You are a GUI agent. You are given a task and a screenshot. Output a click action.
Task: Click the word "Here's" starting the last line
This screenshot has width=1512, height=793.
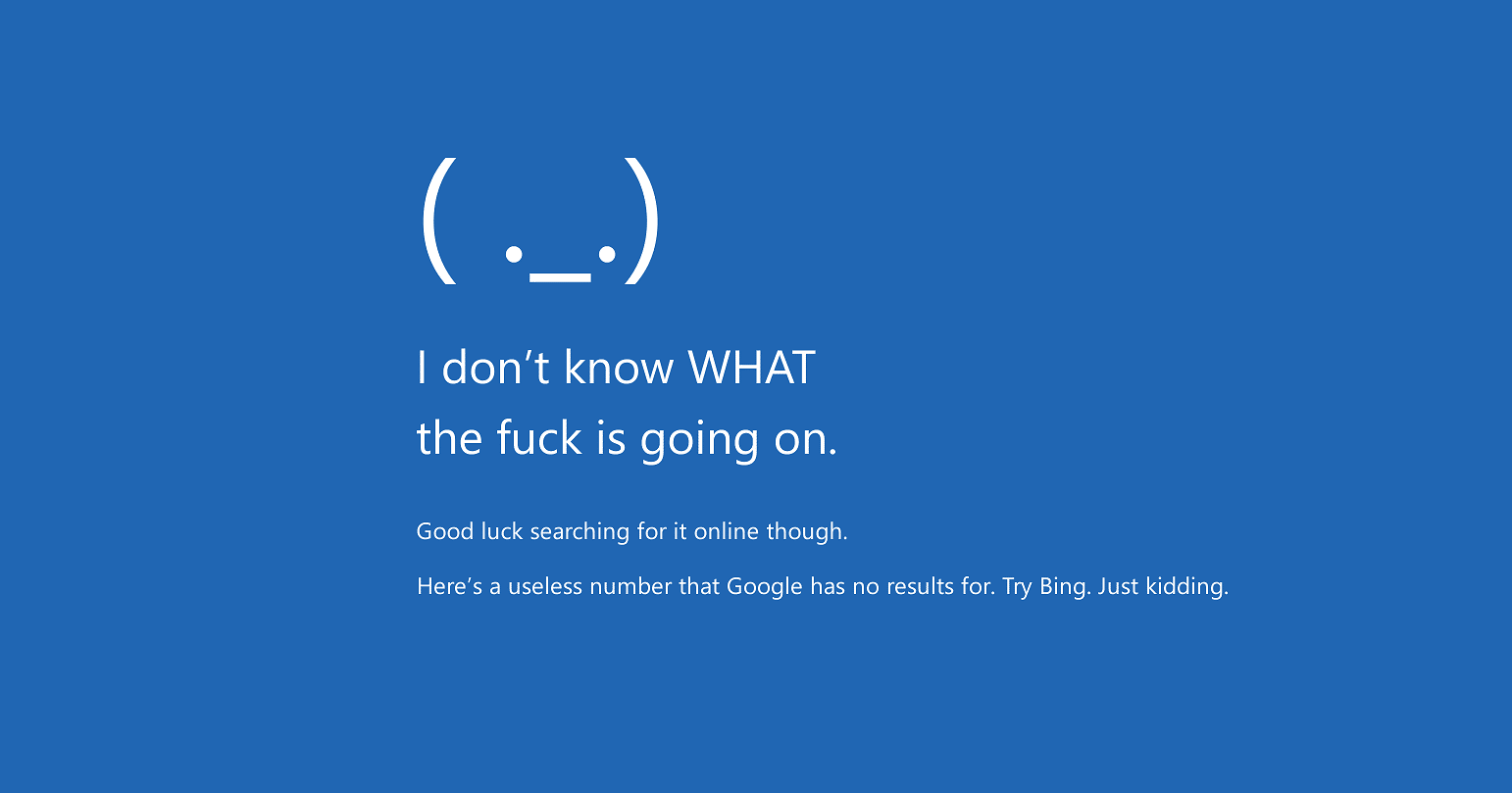[x=450, y=587]
